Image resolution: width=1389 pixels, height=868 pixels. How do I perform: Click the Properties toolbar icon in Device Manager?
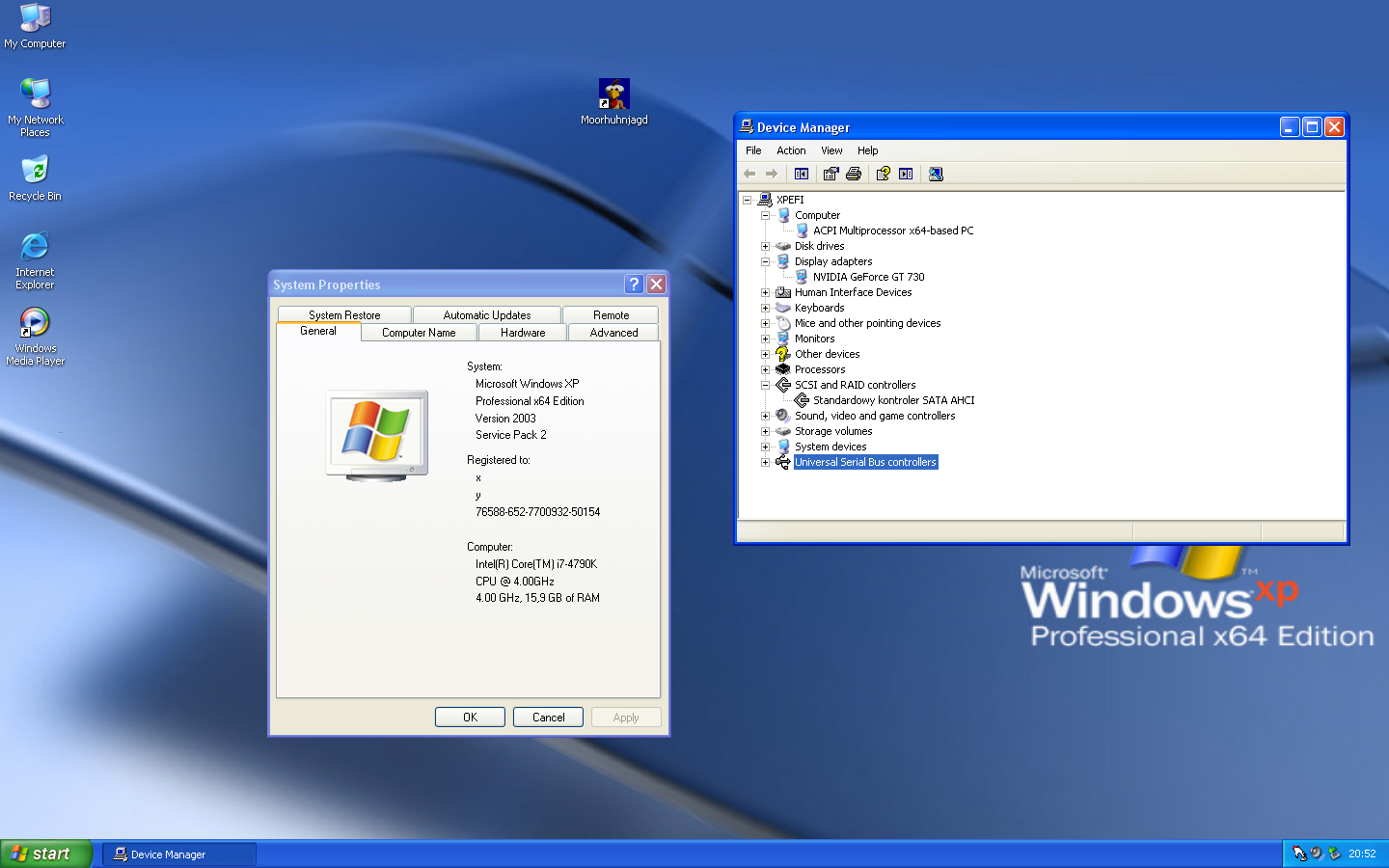click(831, 174)
